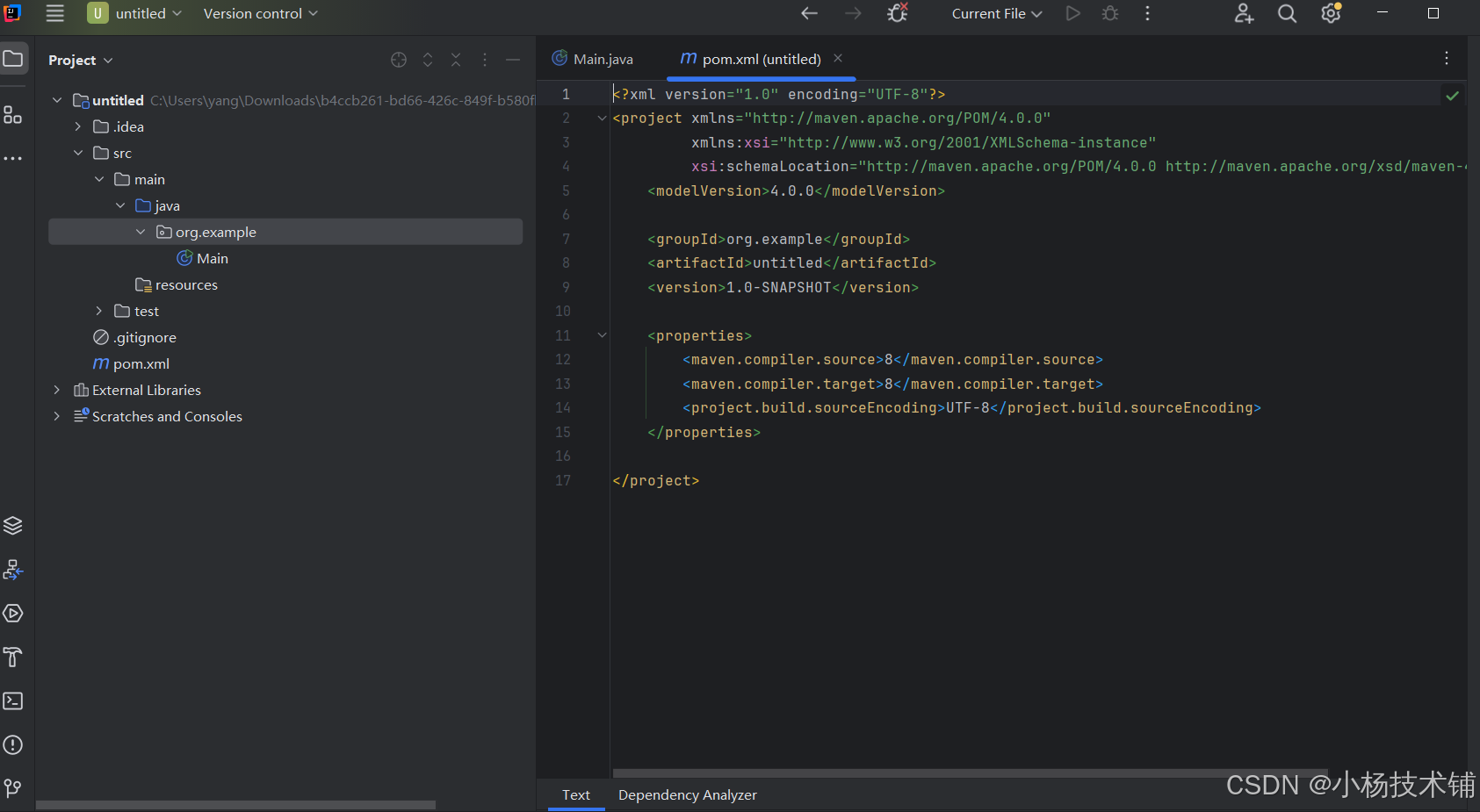Open the Build hammer tool window
This screenshot has height=812, width=1480.
pyautogui.click(x=13, y=657)
